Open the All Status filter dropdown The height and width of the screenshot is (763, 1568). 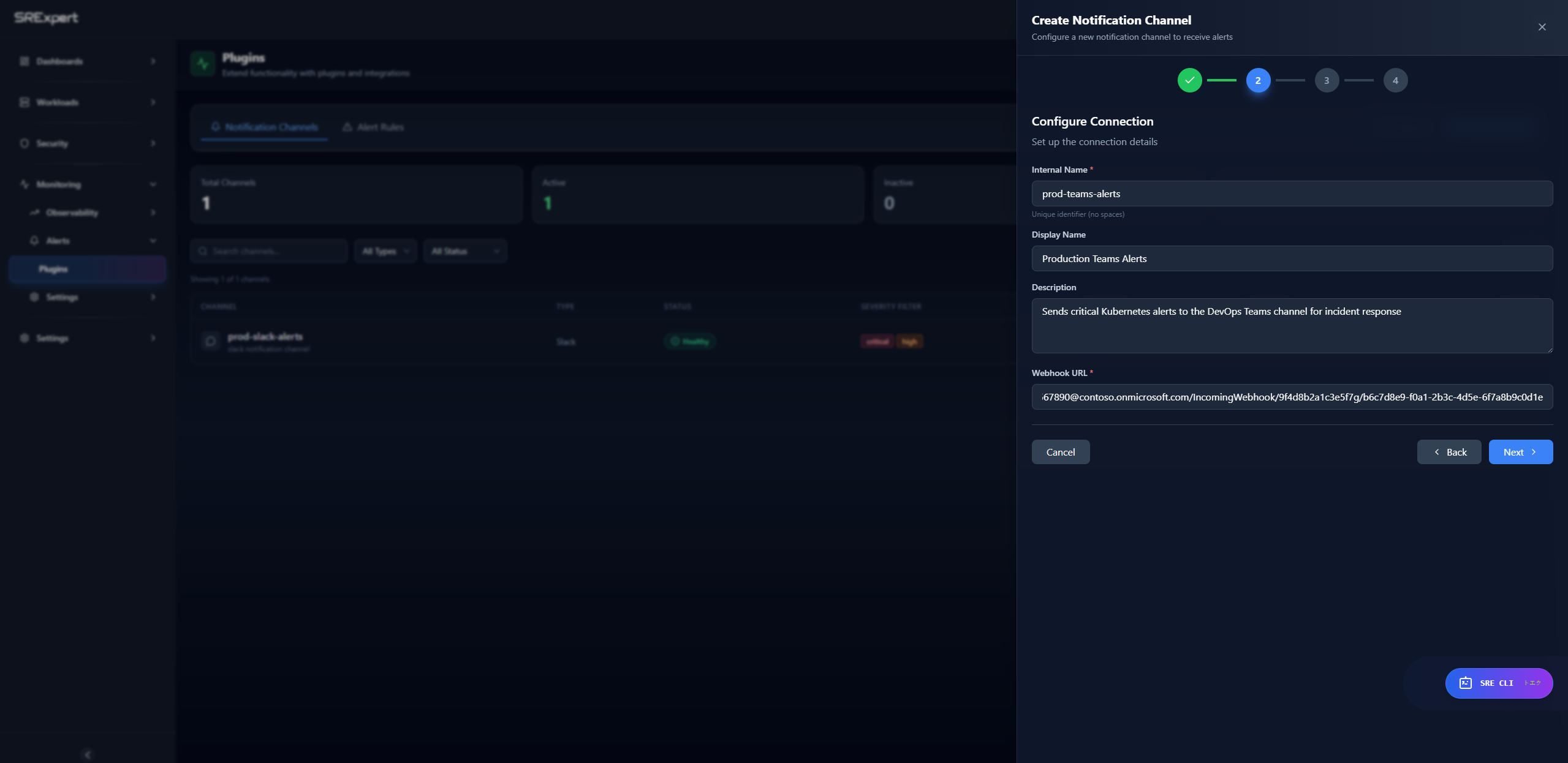coord(464,251)
